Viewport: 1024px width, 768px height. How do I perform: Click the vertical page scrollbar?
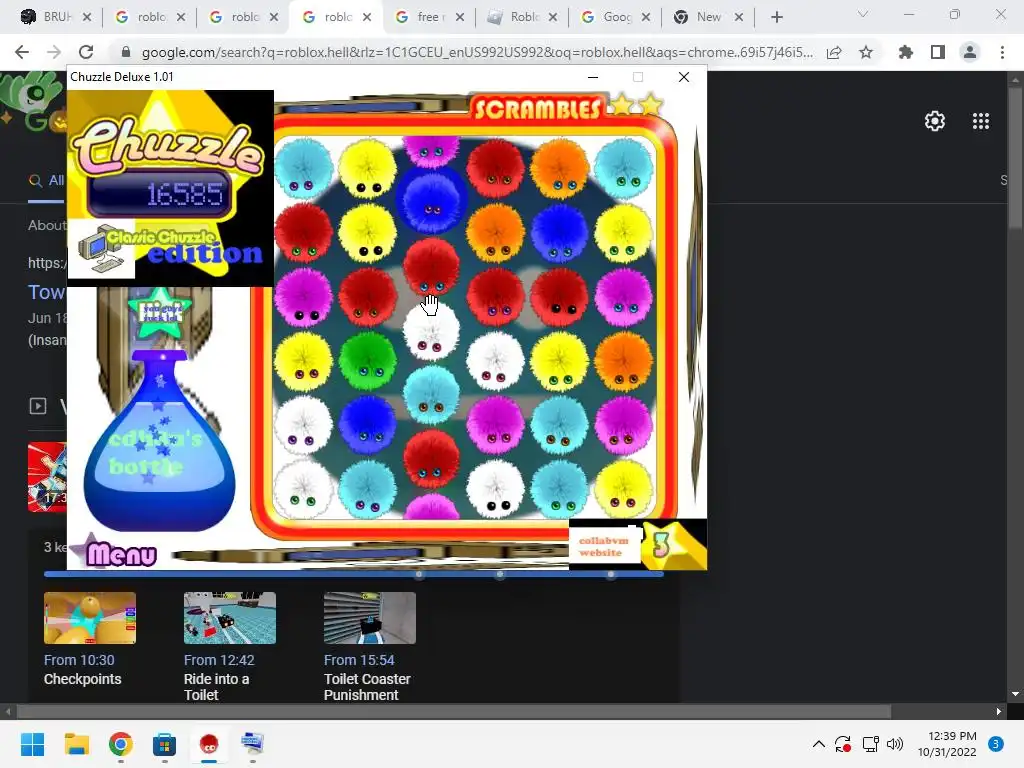tap(1015, 157)
